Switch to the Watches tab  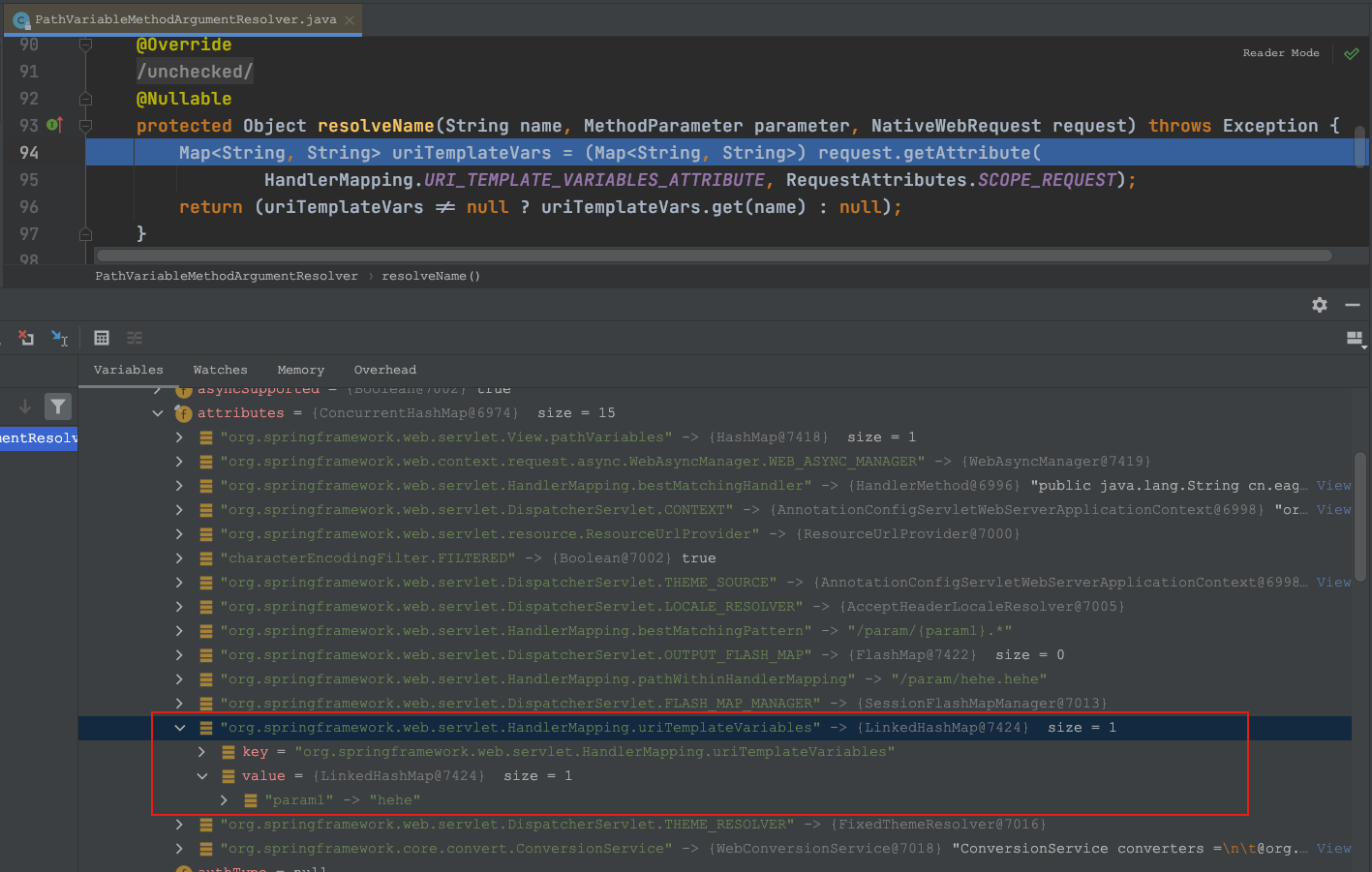pos(220,370)
